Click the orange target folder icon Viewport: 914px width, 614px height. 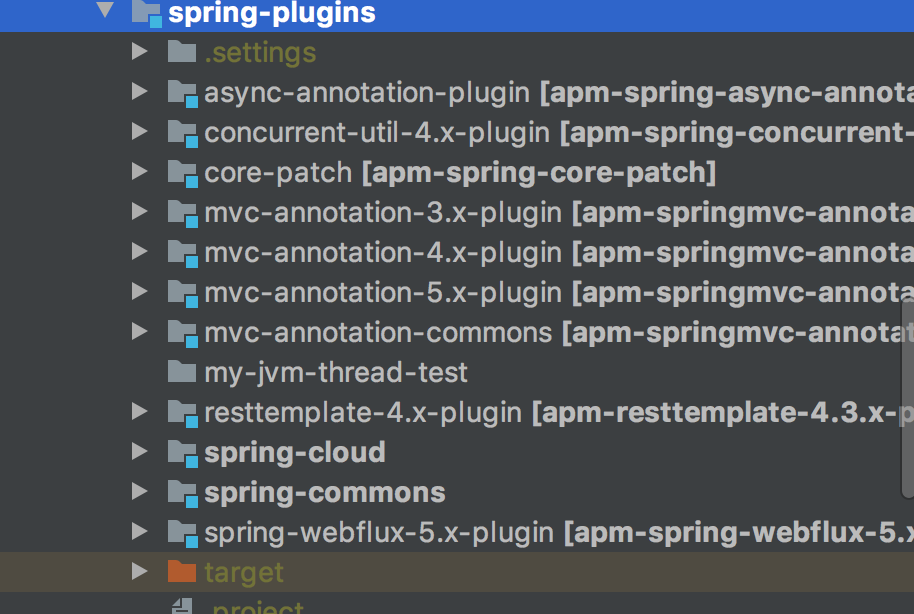[x=181, y=572]
